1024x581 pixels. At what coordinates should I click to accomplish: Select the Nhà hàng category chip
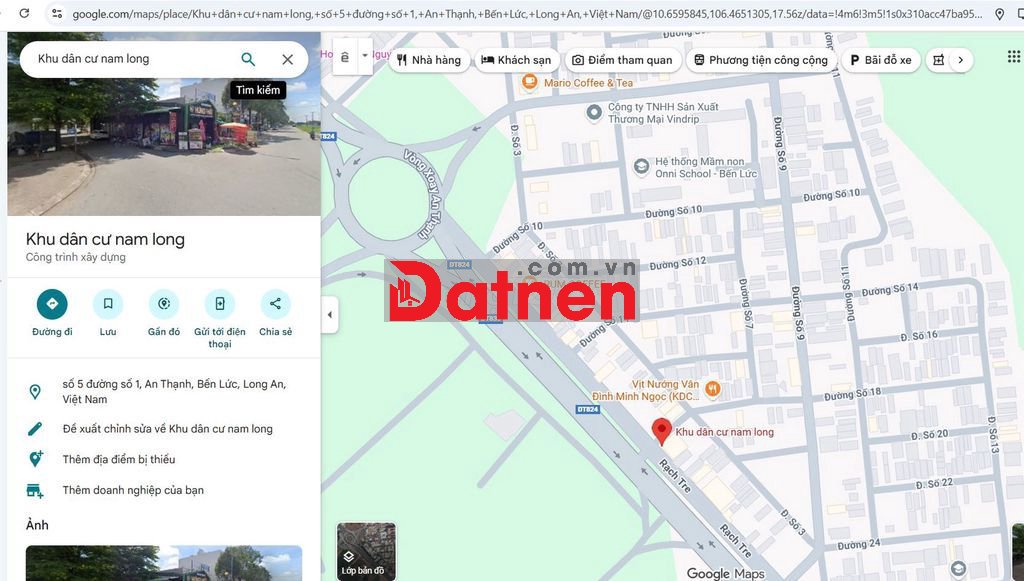[428, 60]
